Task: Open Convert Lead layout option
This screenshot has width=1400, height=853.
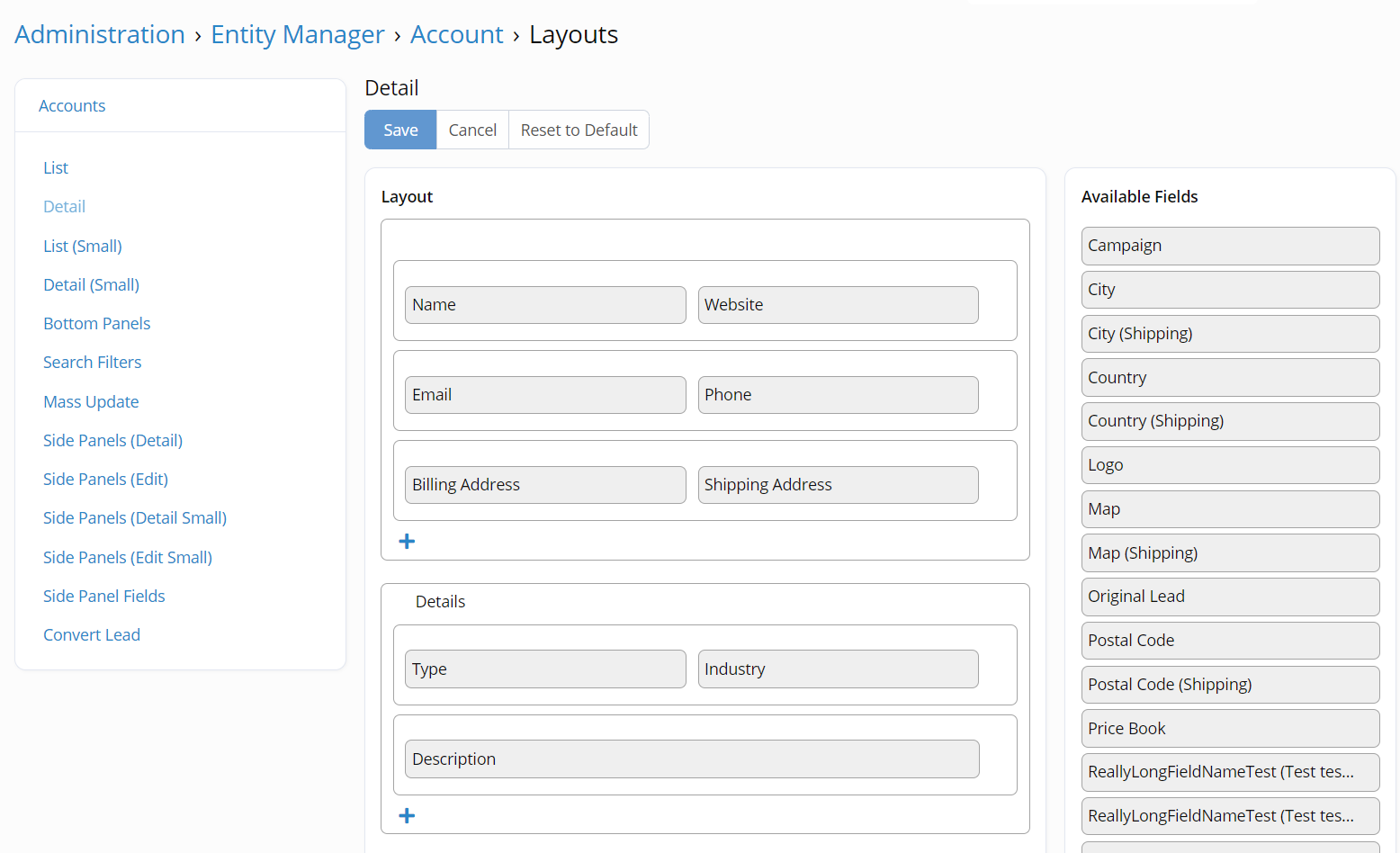Action: (92, 634)
